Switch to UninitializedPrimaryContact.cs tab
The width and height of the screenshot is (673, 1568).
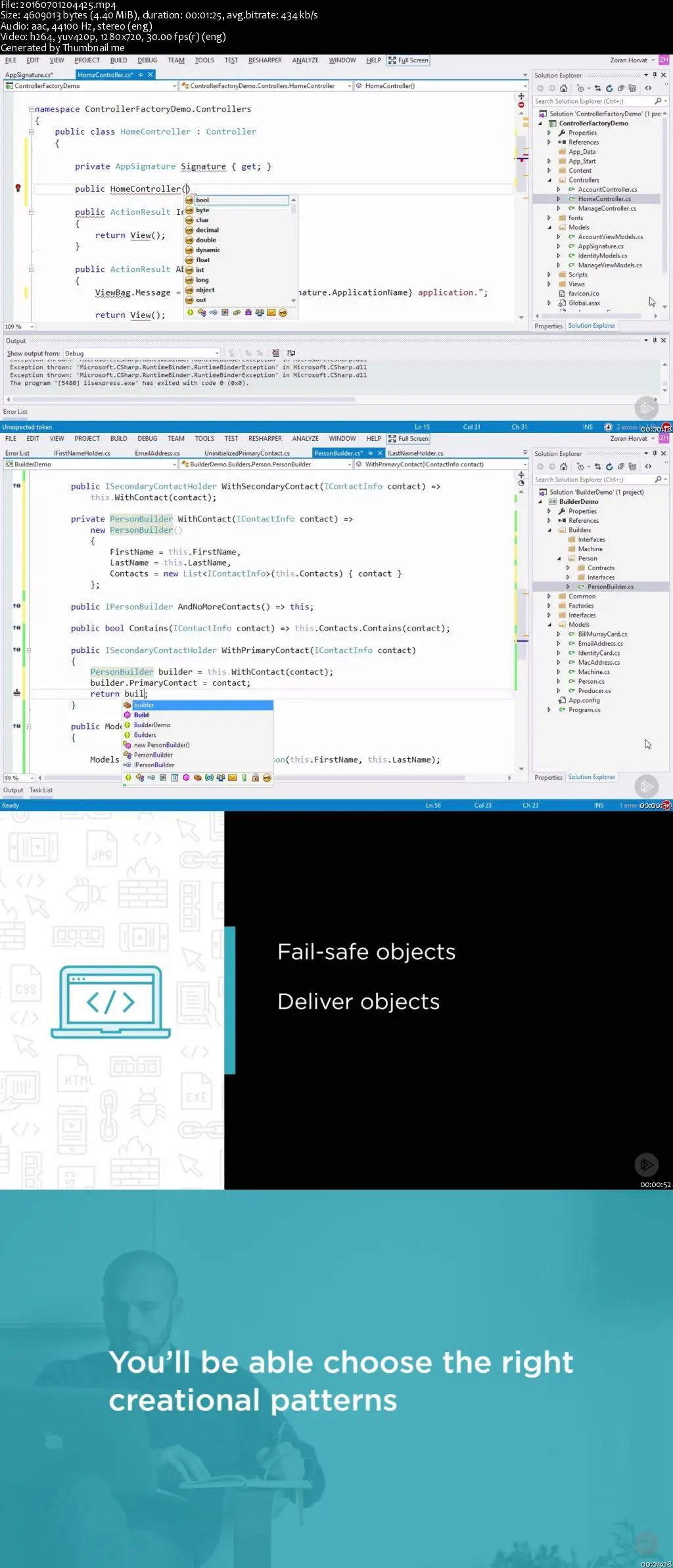(247, 453)
